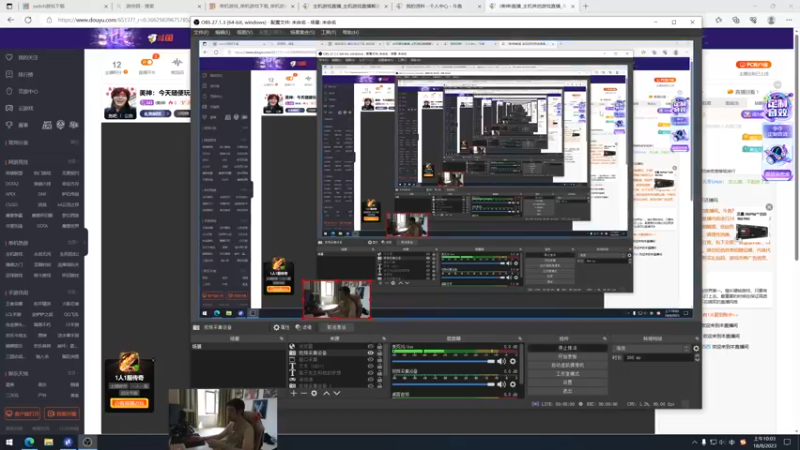Click the 定制音效 floating icon on the right
Image resolution: width=800 pixels, height=450 pixels.
tap(777, 106)
